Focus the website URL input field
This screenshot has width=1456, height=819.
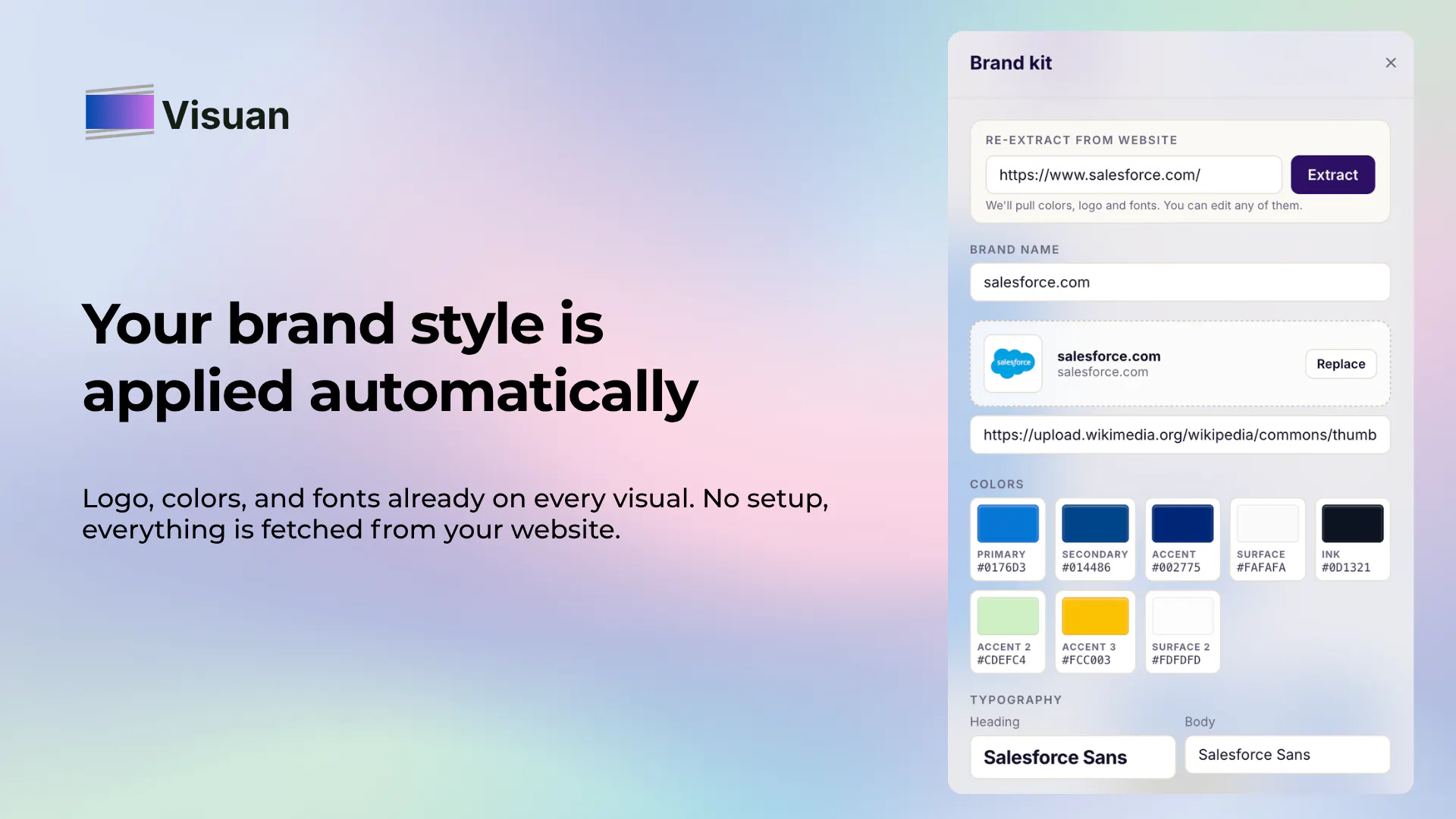1134,174
